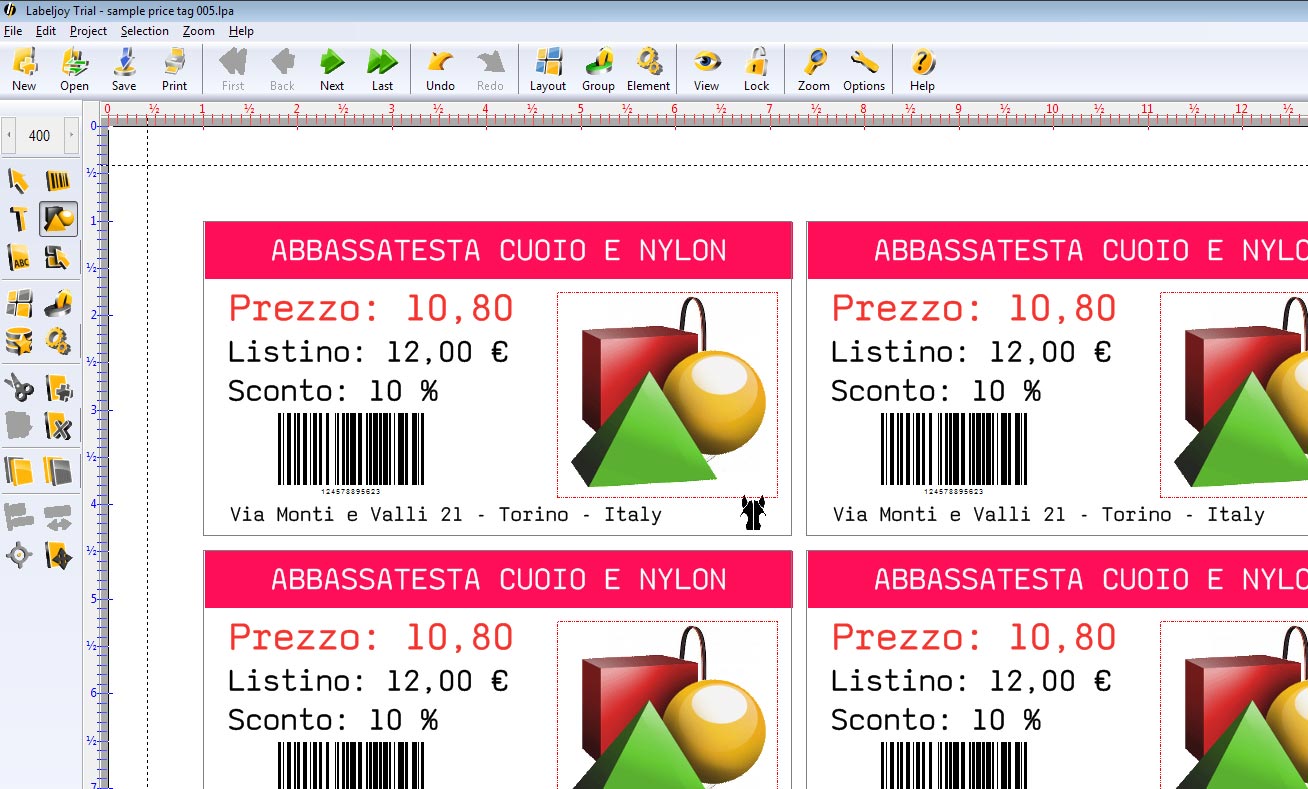This screenshot has width=1308, height=789.
Task: Open the Help menu in menu bar
Action: 241,31
